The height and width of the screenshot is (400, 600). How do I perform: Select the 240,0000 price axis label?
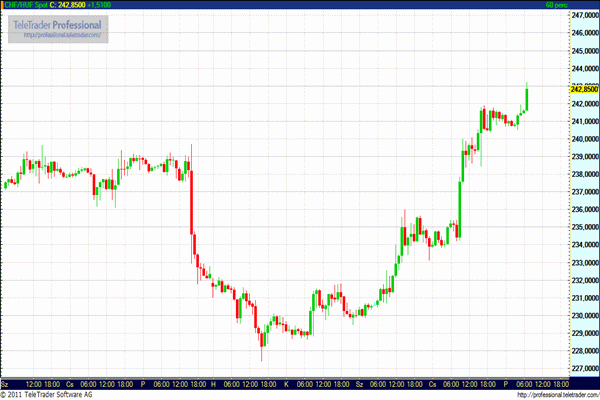585,139
